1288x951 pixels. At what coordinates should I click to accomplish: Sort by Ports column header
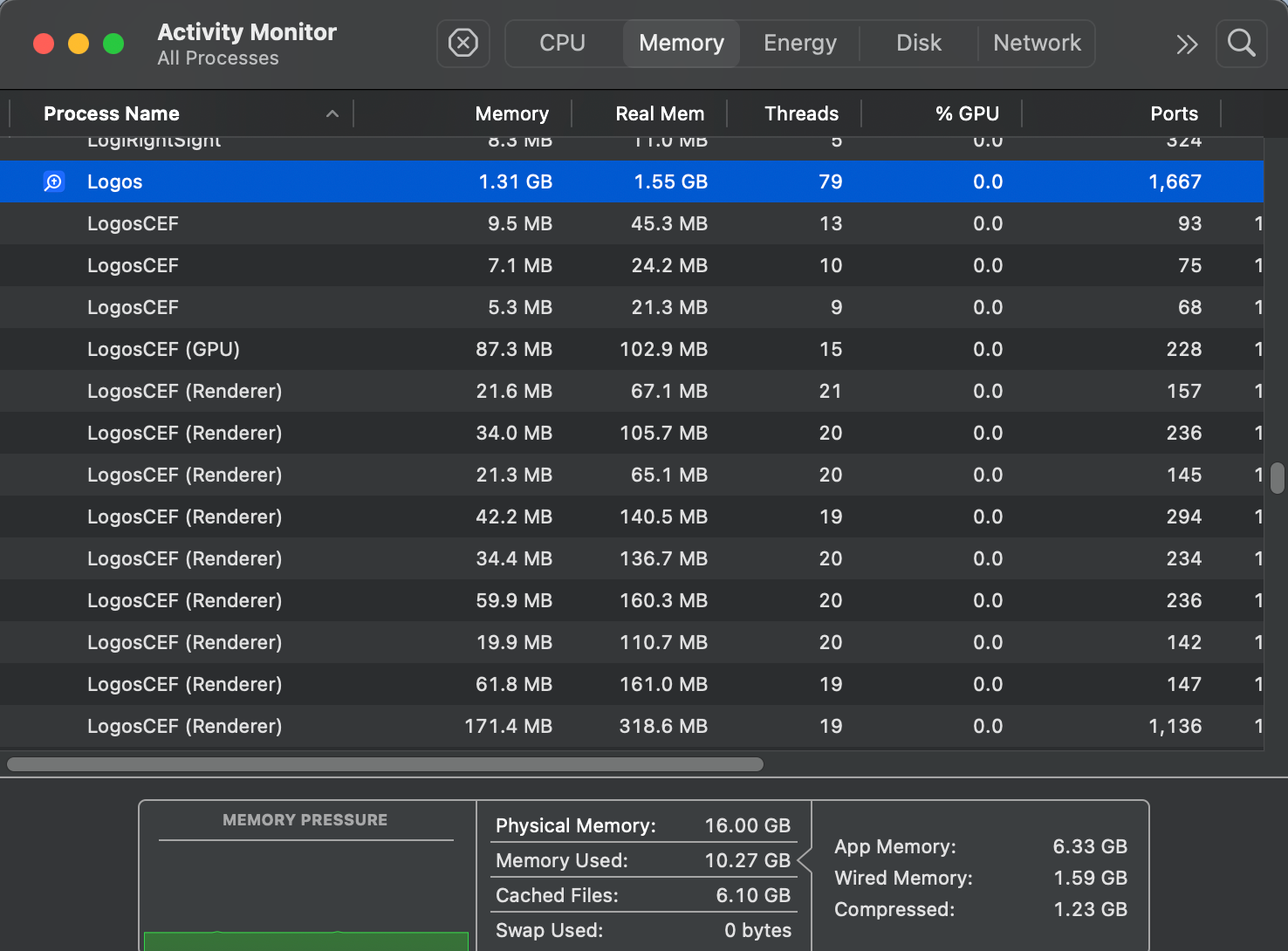coord(1174,113)
